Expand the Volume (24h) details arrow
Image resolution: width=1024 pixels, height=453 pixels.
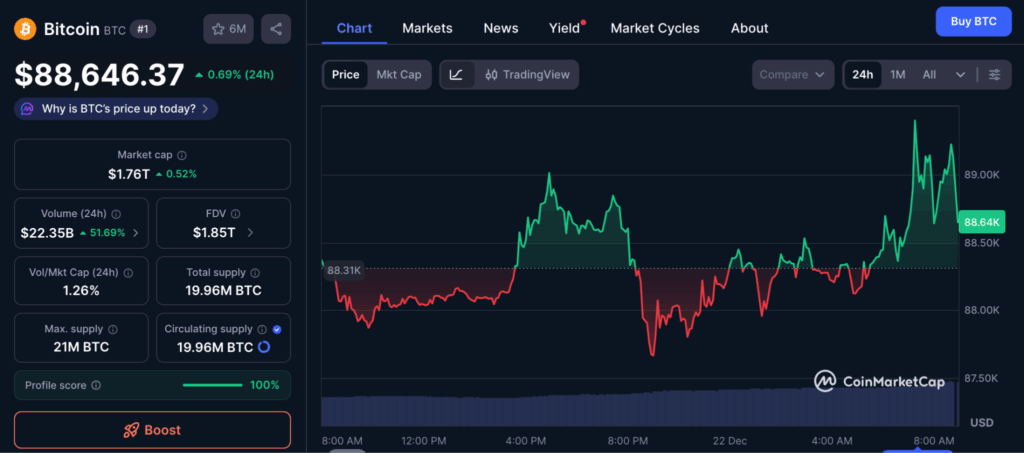(x=135, y=233)
